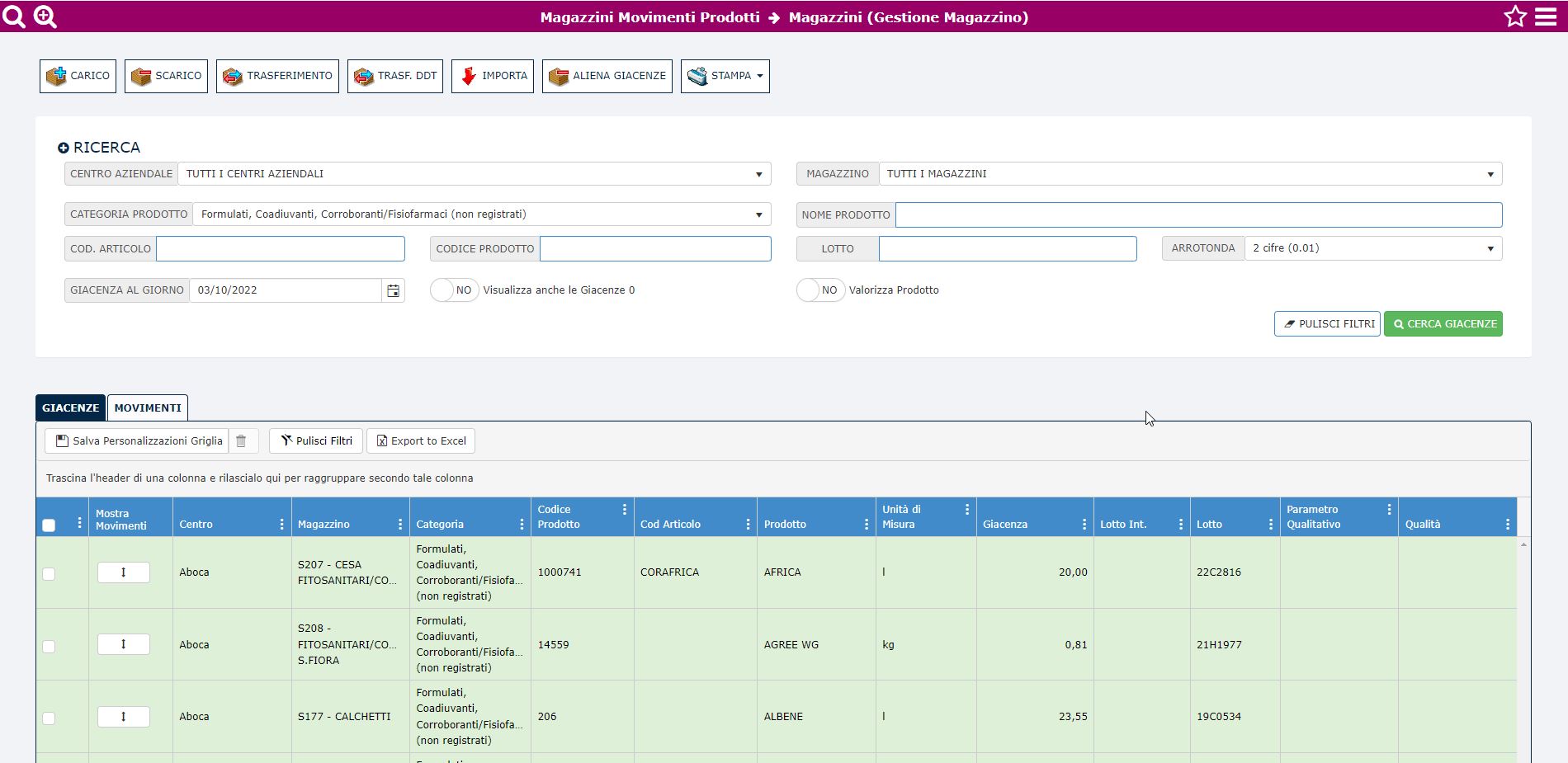
Task: Click into the Nome Prodotto text field
Action: tap(1198, 215)
